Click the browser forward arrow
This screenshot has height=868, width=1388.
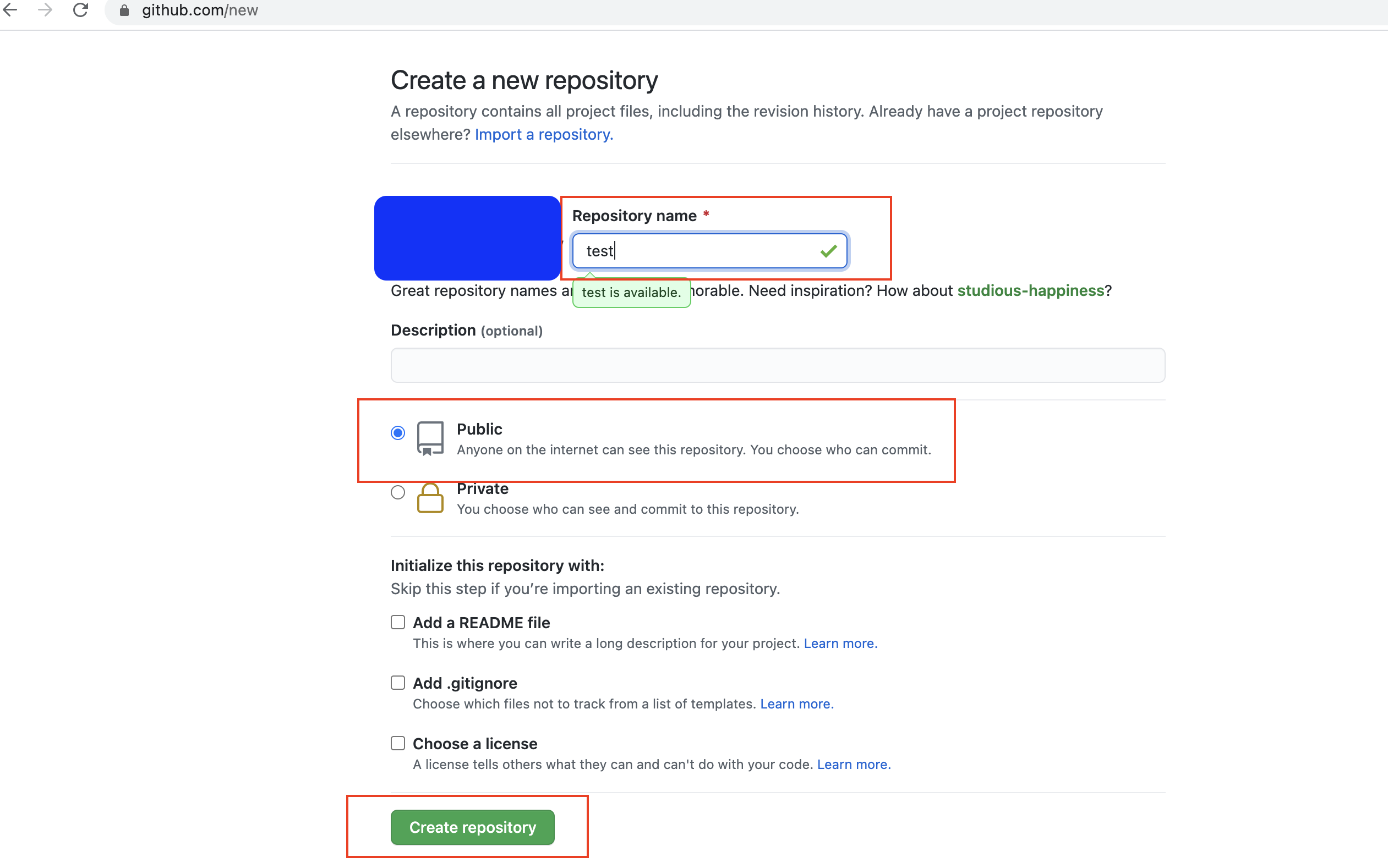tap(45, 10)
